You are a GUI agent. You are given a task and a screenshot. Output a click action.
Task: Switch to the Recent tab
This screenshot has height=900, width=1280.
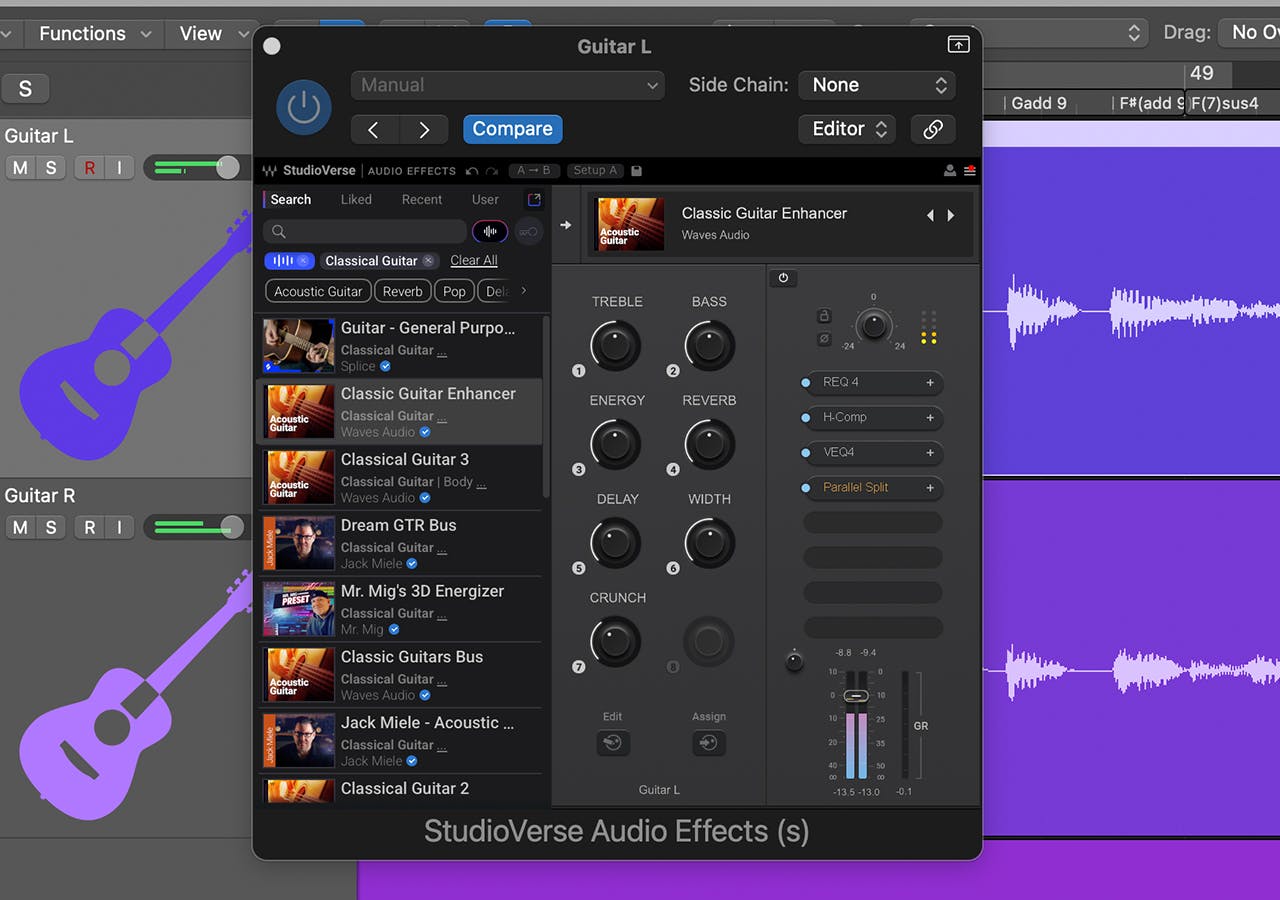422,200
